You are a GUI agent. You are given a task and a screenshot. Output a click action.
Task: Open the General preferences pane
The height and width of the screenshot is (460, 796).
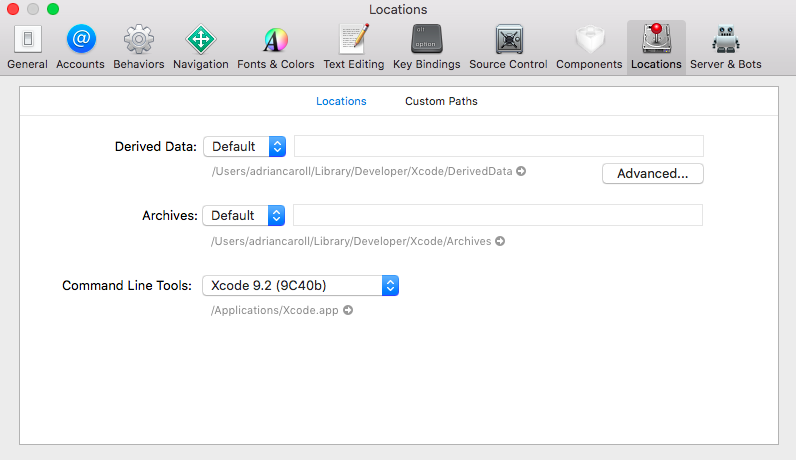click(x=27, y=47)
